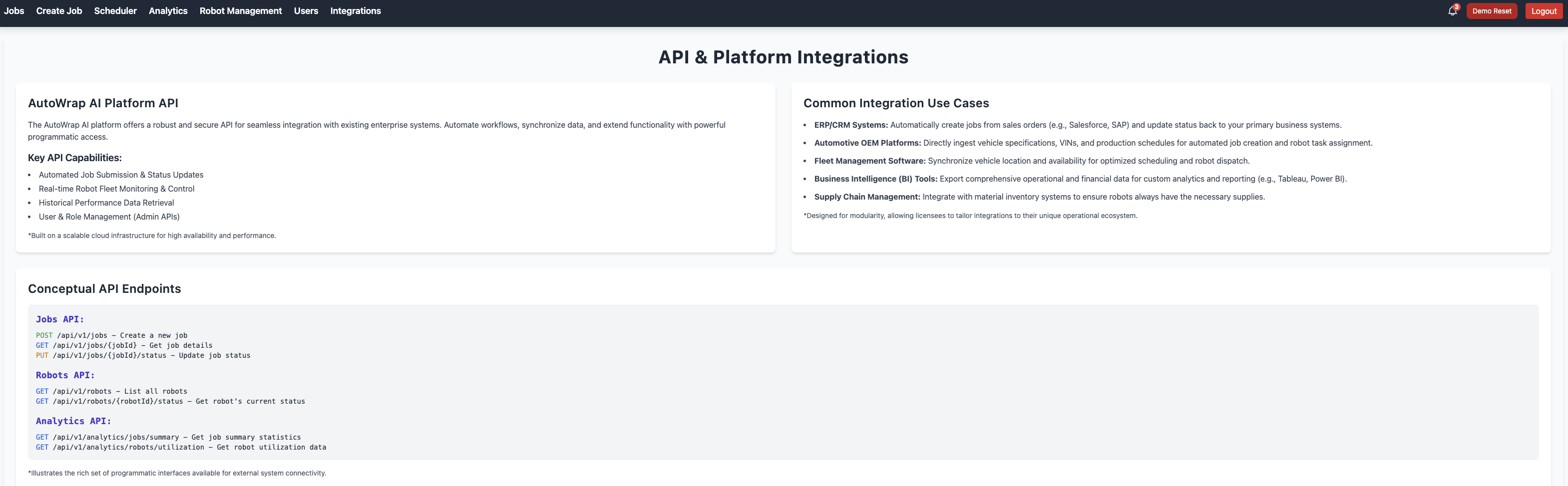Click the 'ERP/CRM Systems:' bullet label
Viewport: 1568px width, 486px height.
pos(851,125)
